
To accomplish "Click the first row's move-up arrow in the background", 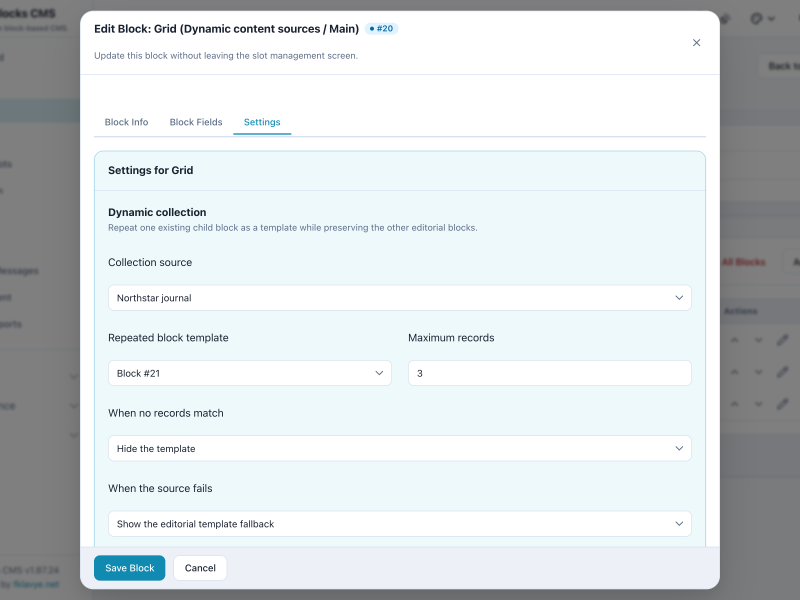I will coord(734,340).
